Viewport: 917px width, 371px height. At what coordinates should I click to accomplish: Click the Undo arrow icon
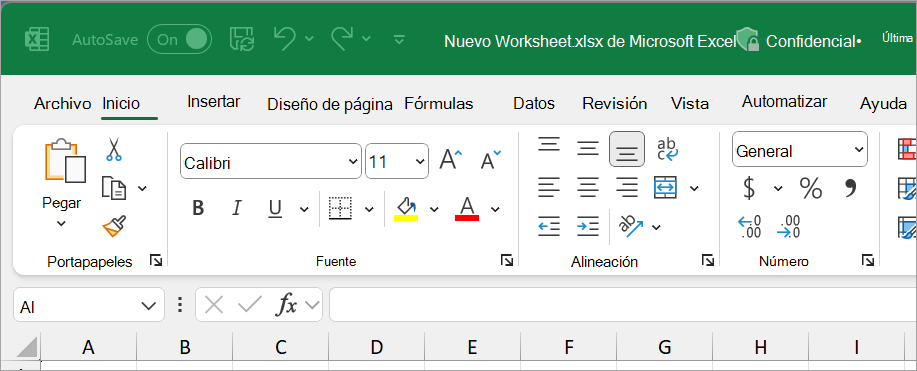[285, 39]
